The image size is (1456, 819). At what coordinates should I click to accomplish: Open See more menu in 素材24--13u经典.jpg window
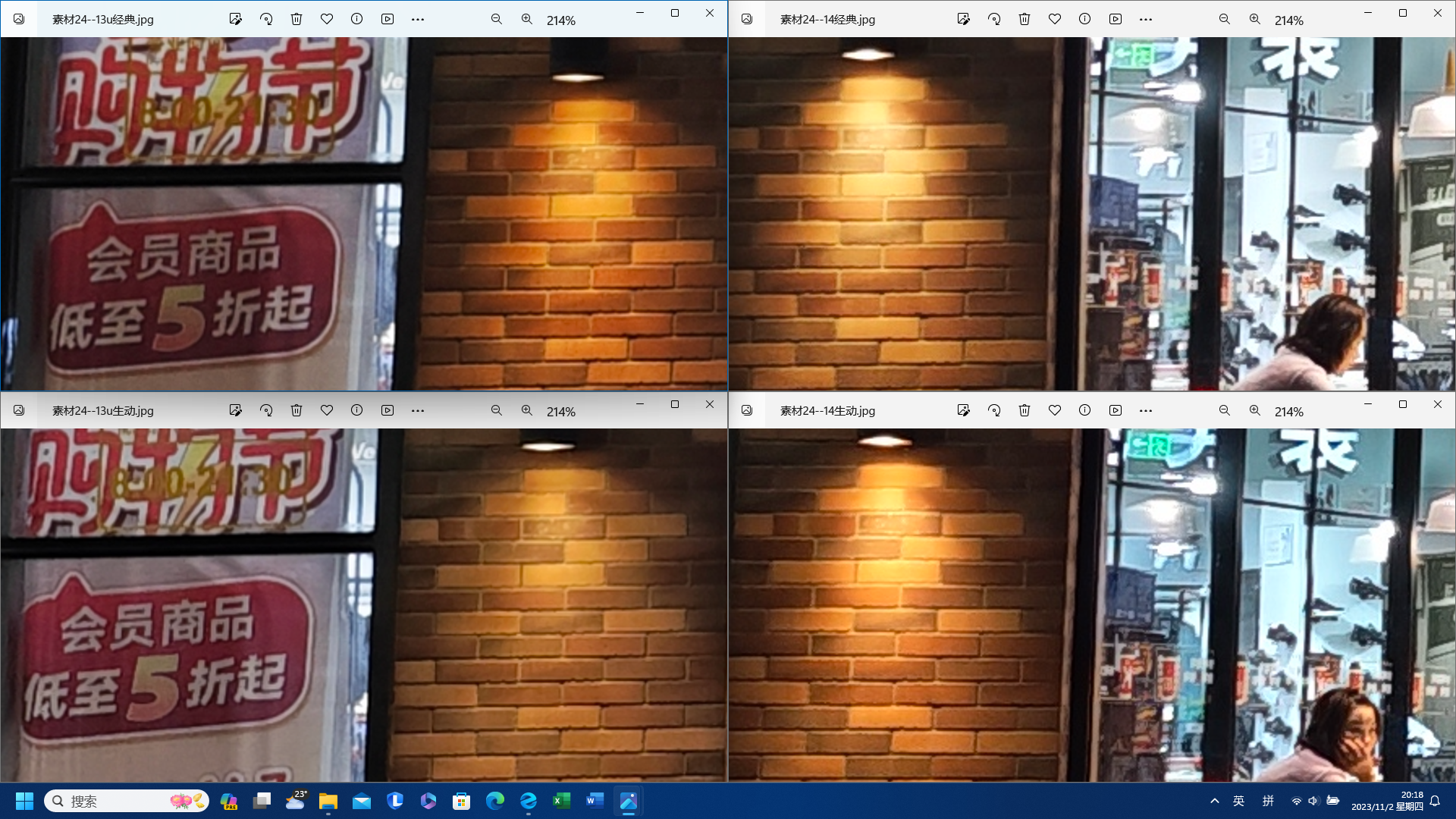point(418,19)
